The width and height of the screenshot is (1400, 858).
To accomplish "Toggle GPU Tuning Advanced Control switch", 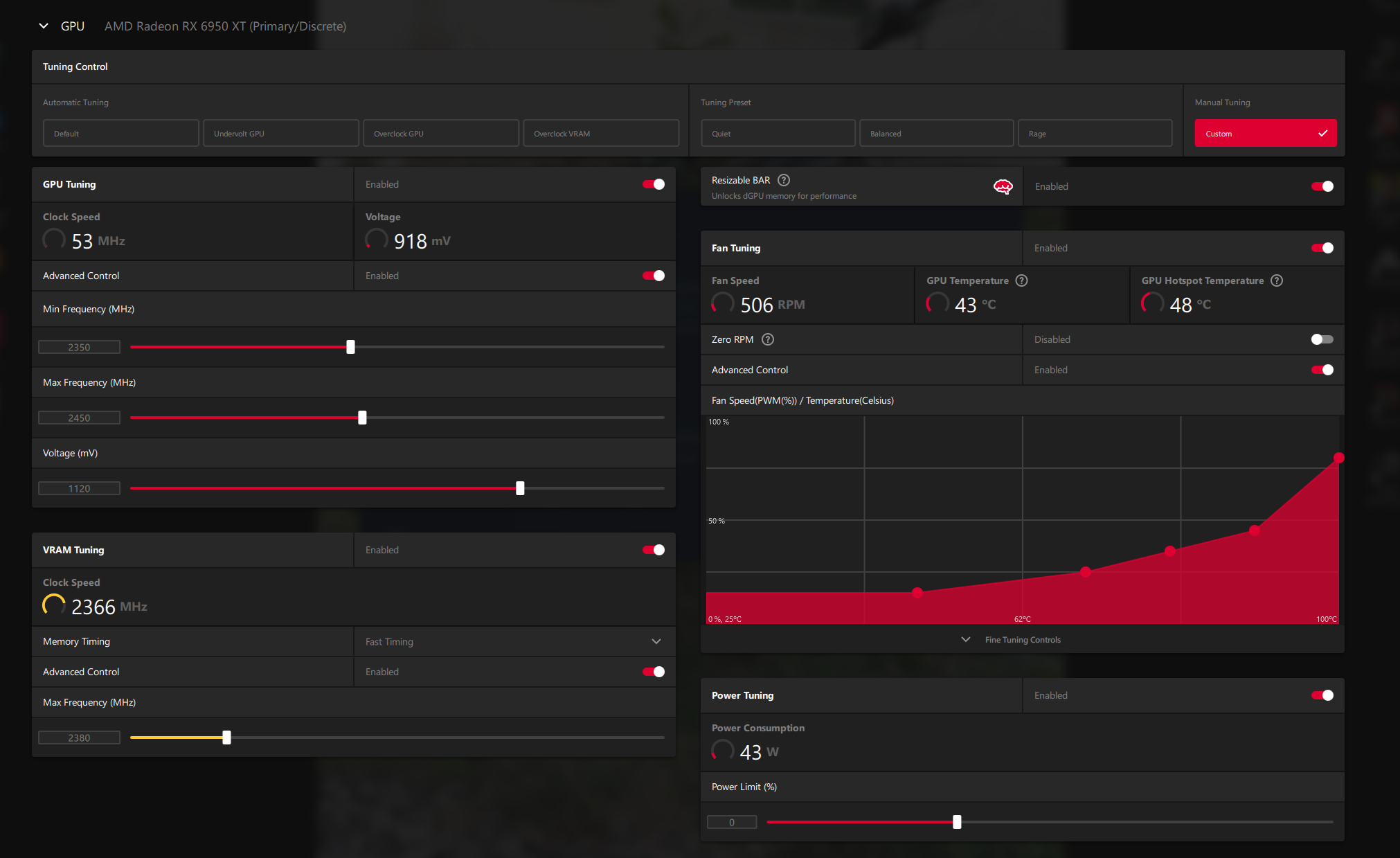I will click(x=654, y=276).
